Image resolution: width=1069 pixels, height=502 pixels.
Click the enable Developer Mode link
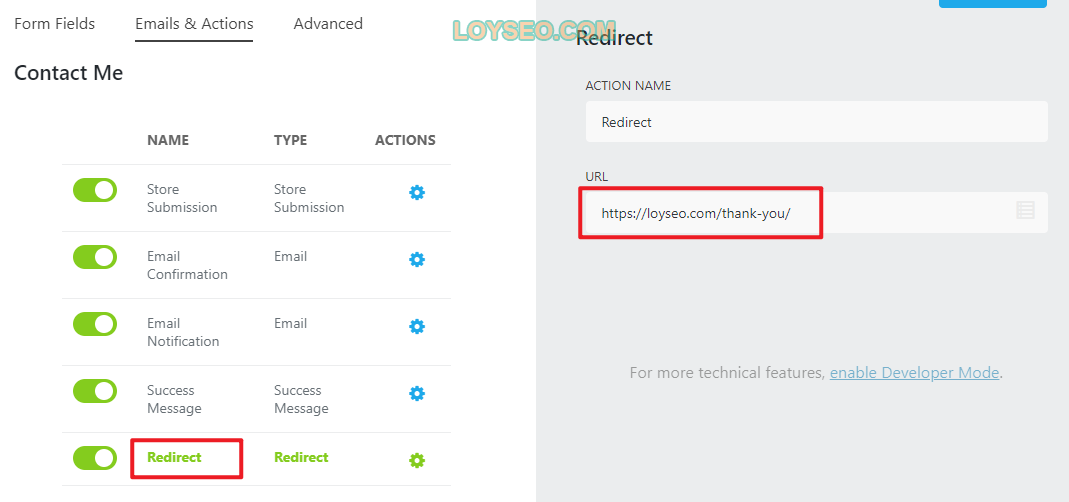pyautogui.click(x=914, y=373)
